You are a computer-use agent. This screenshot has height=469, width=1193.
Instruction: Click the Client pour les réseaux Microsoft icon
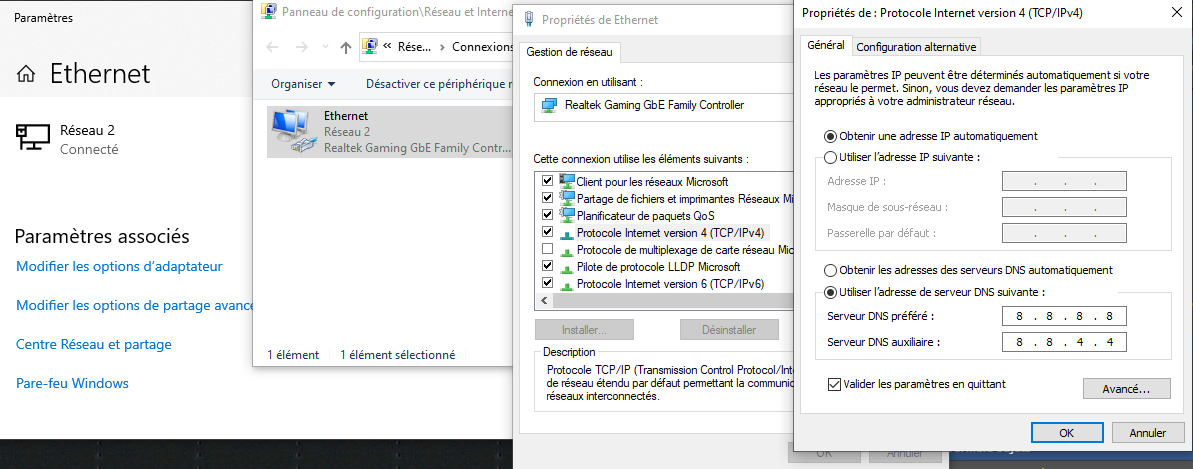click(x=567, y=181)
